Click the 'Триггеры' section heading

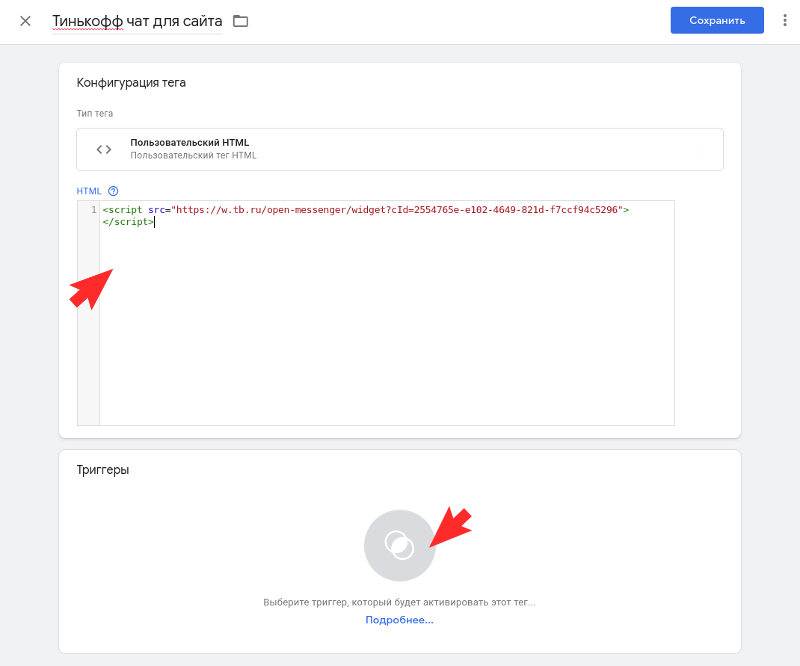(103, 470)
